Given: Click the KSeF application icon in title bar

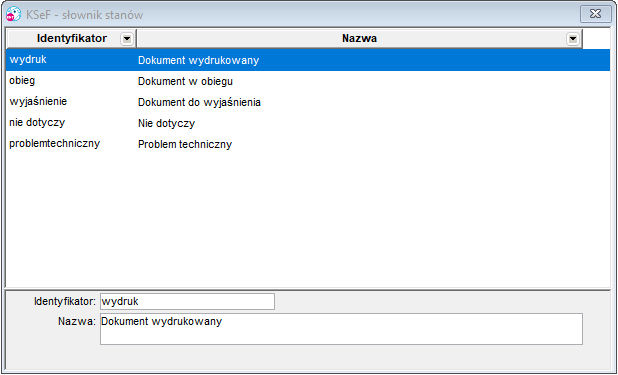Looking at the screenshot, I should coord(14,15).
